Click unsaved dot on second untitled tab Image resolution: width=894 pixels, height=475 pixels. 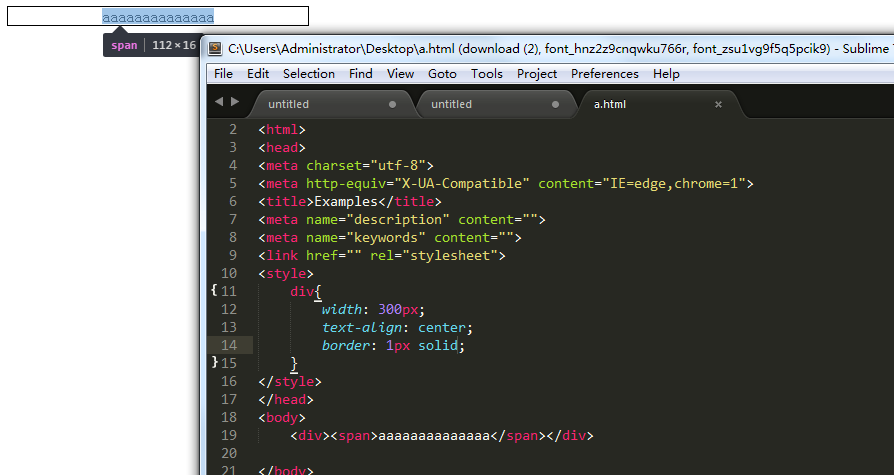click(x=555, y=104)
